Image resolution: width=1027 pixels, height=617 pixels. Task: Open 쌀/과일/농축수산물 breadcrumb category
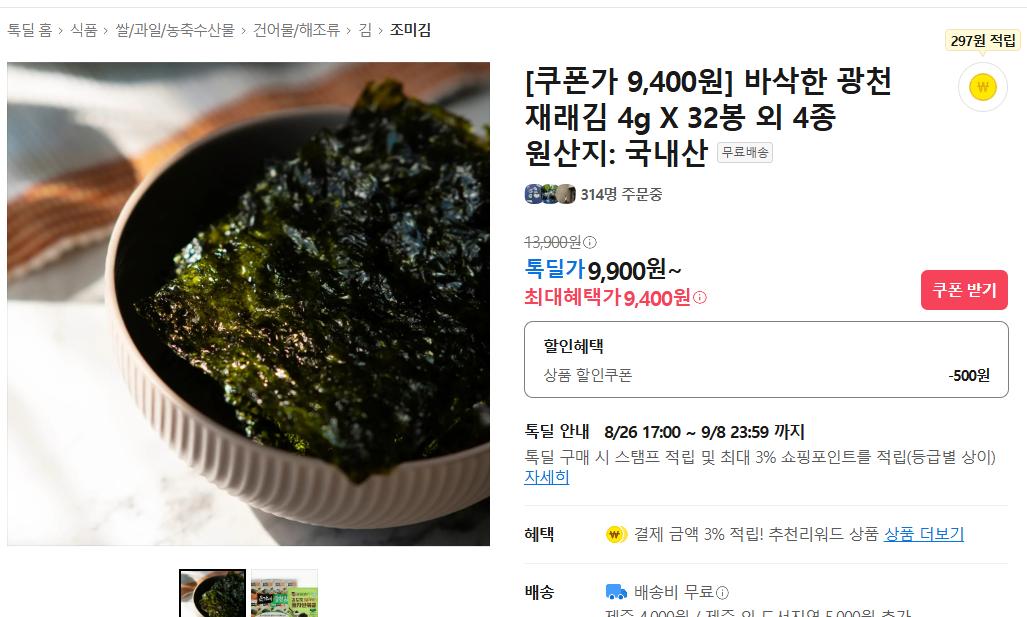pos(175,30)
